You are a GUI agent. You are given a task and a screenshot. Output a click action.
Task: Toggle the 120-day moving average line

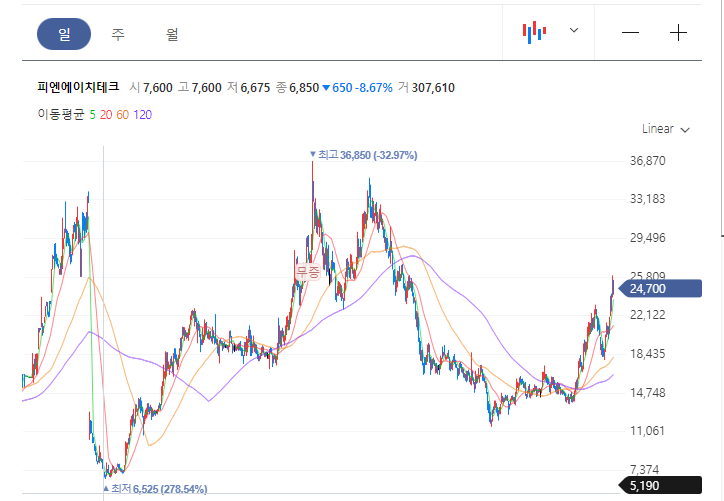coord(143,115)
